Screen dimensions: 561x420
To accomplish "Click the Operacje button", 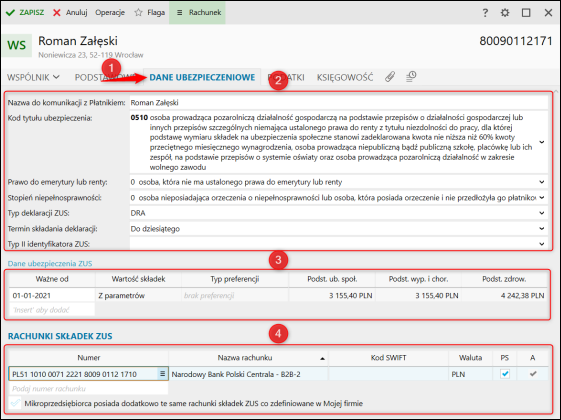I will point(110,13).
